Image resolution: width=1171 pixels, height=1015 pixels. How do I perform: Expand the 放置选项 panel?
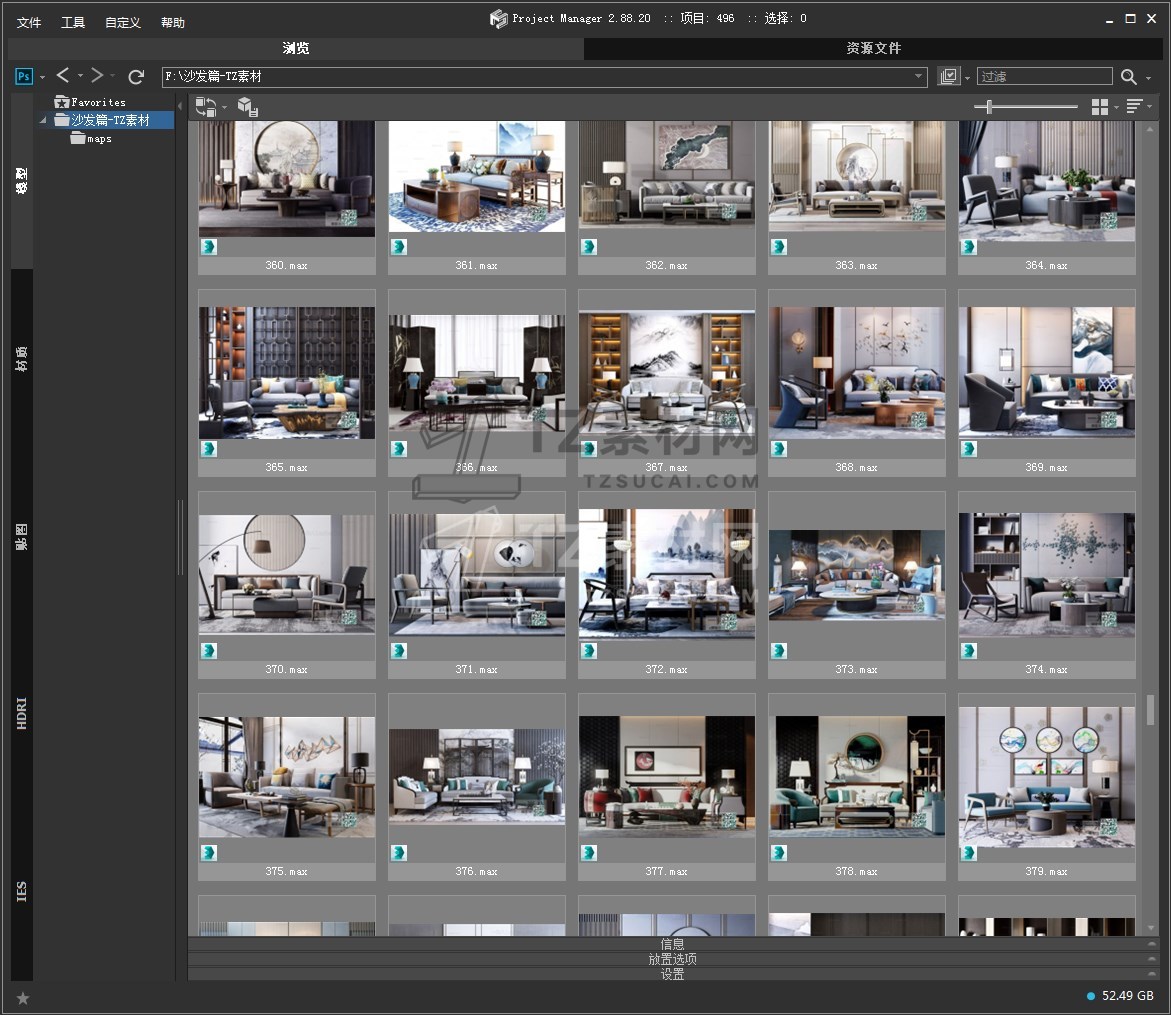(x=672, y=959)
